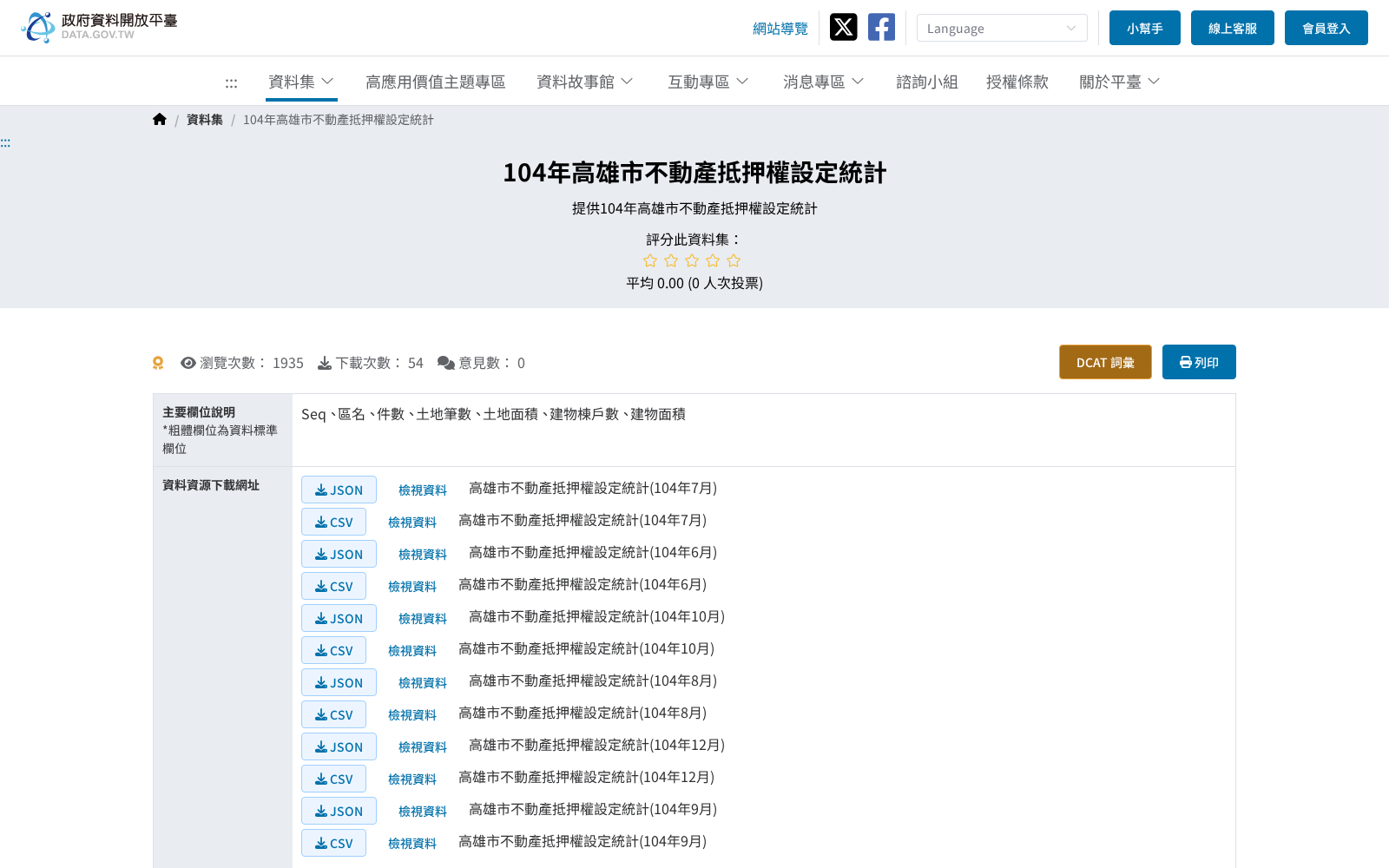Download JSON for 104年6月
The image size is (1389, 868).
pos(339,554)
